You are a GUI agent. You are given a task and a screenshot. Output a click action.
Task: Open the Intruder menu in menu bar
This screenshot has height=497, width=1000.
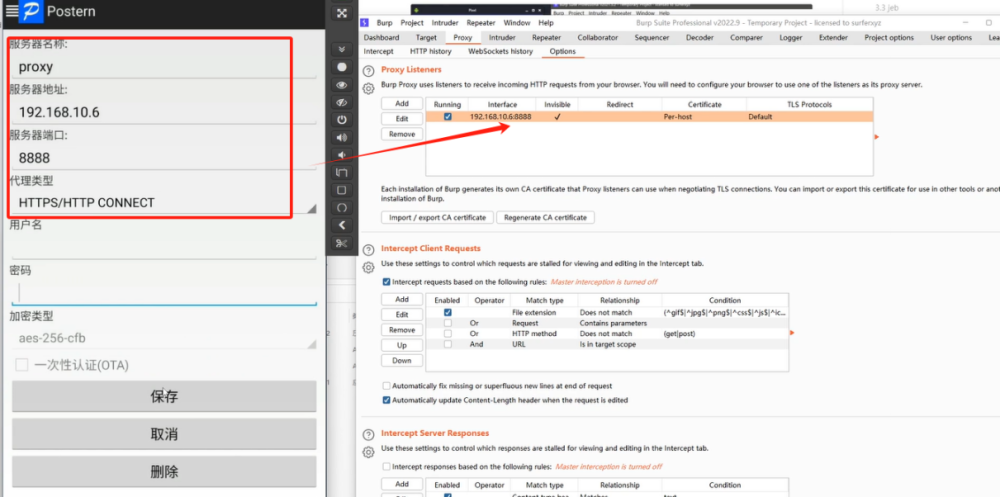445,22
